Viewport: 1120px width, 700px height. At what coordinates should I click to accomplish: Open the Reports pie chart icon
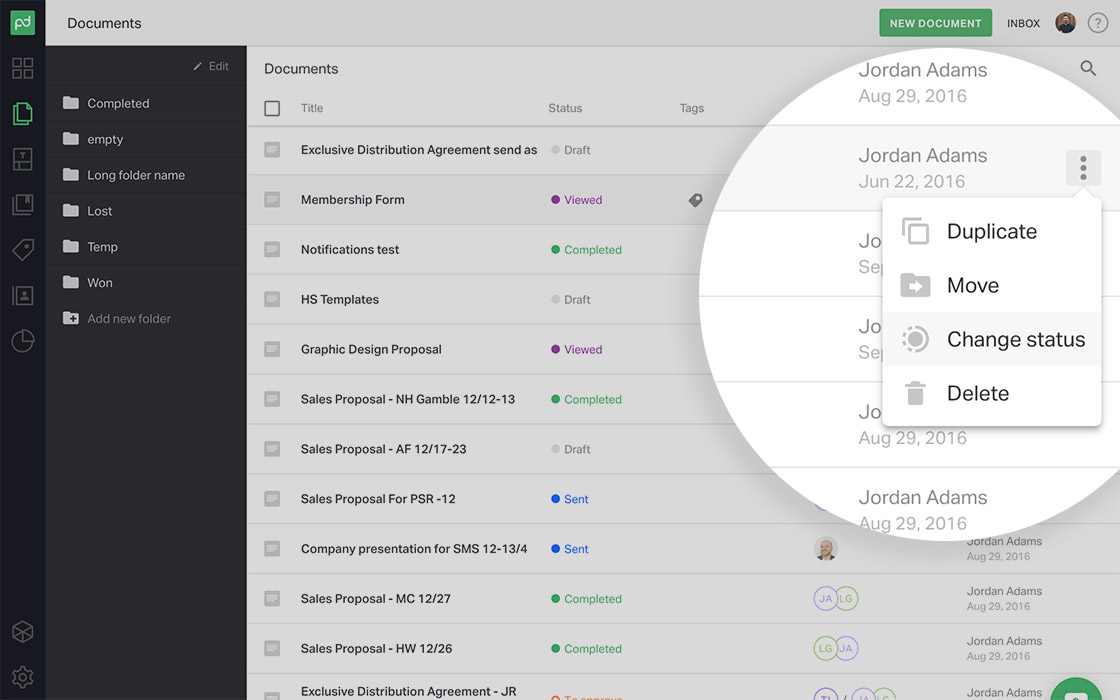(23, 341)
